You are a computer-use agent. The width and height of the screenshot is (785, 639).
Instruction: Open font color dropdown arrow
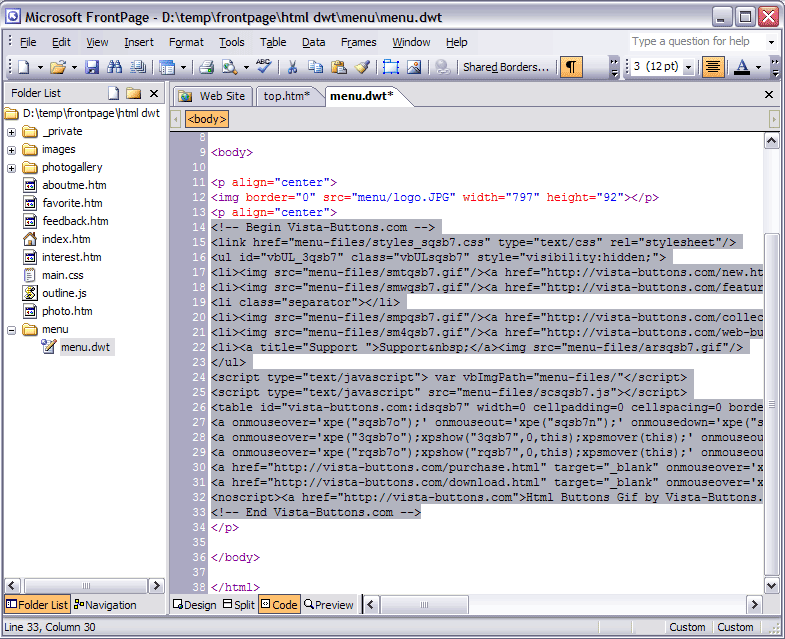(x=758, y=67)
